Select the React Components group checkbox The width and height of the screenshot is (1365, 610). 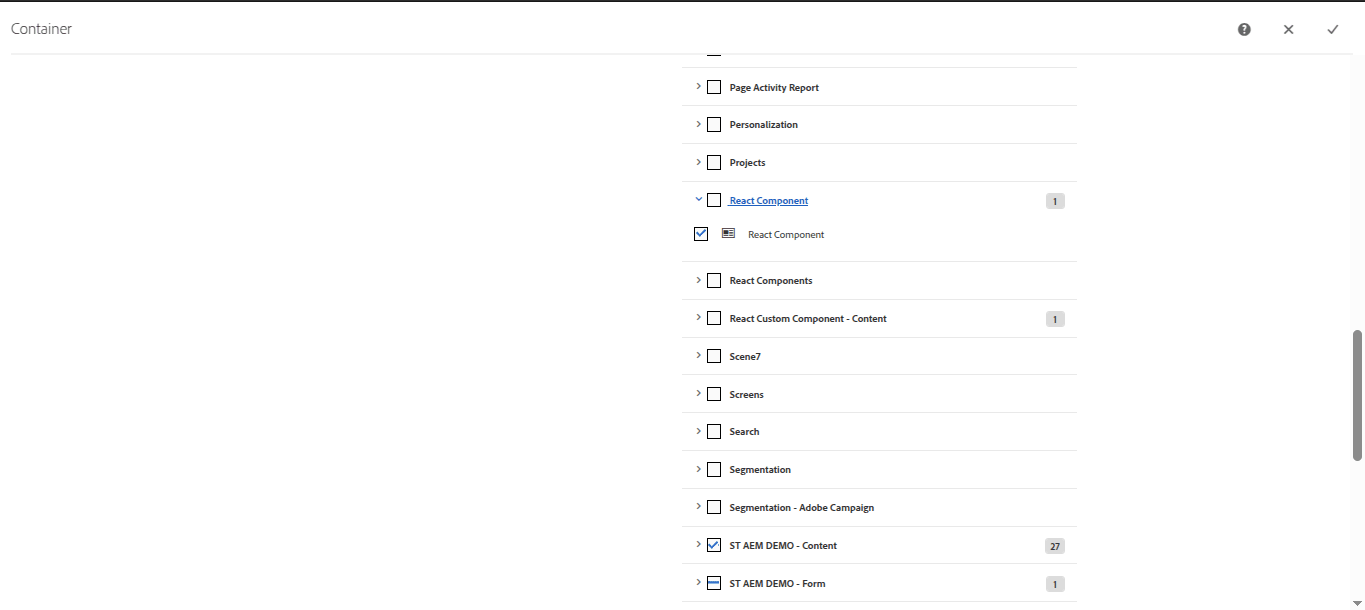point(714,281)
